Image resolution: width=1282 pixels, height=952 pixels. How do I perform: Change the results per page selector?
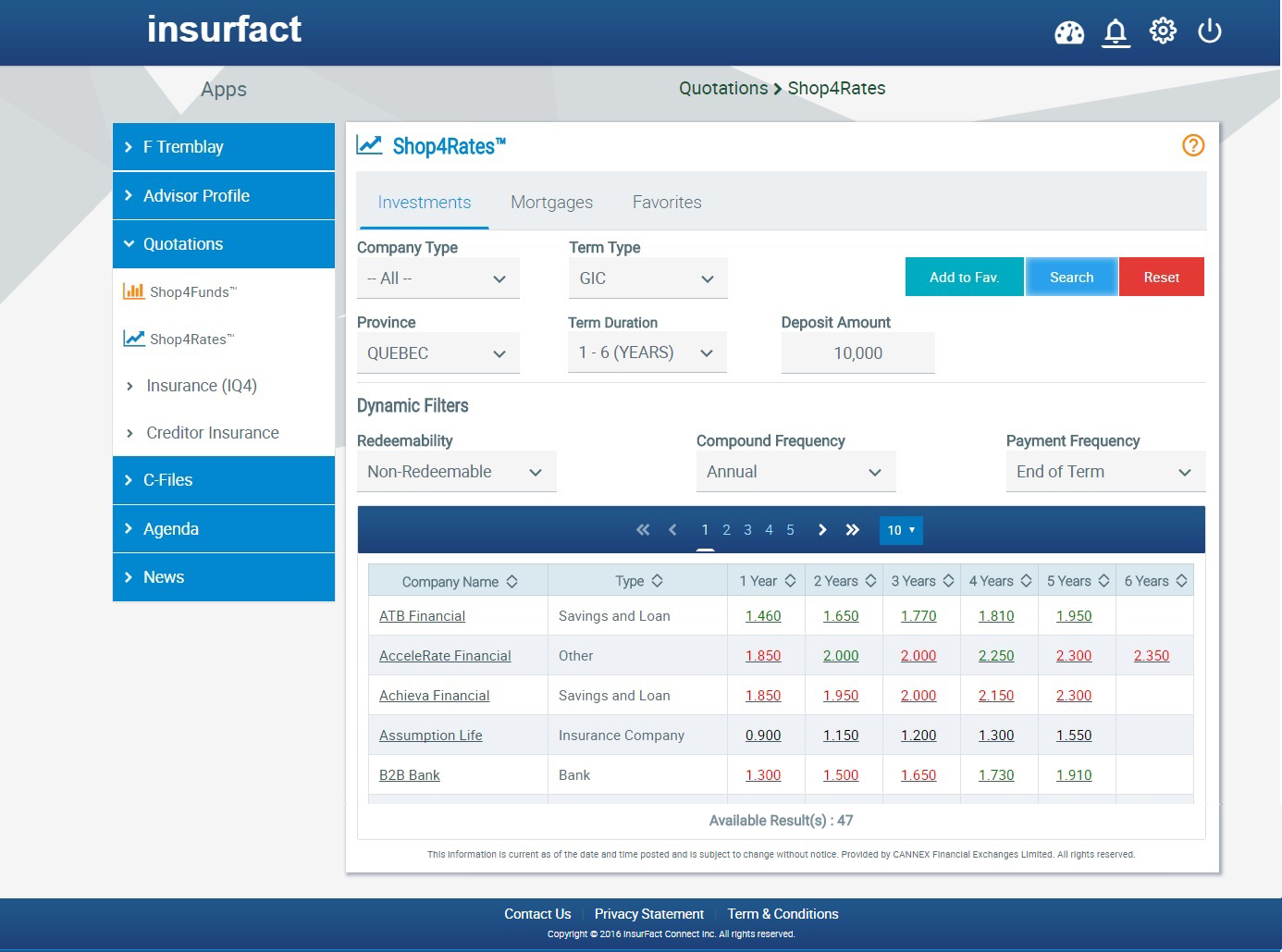click(901, 530)
